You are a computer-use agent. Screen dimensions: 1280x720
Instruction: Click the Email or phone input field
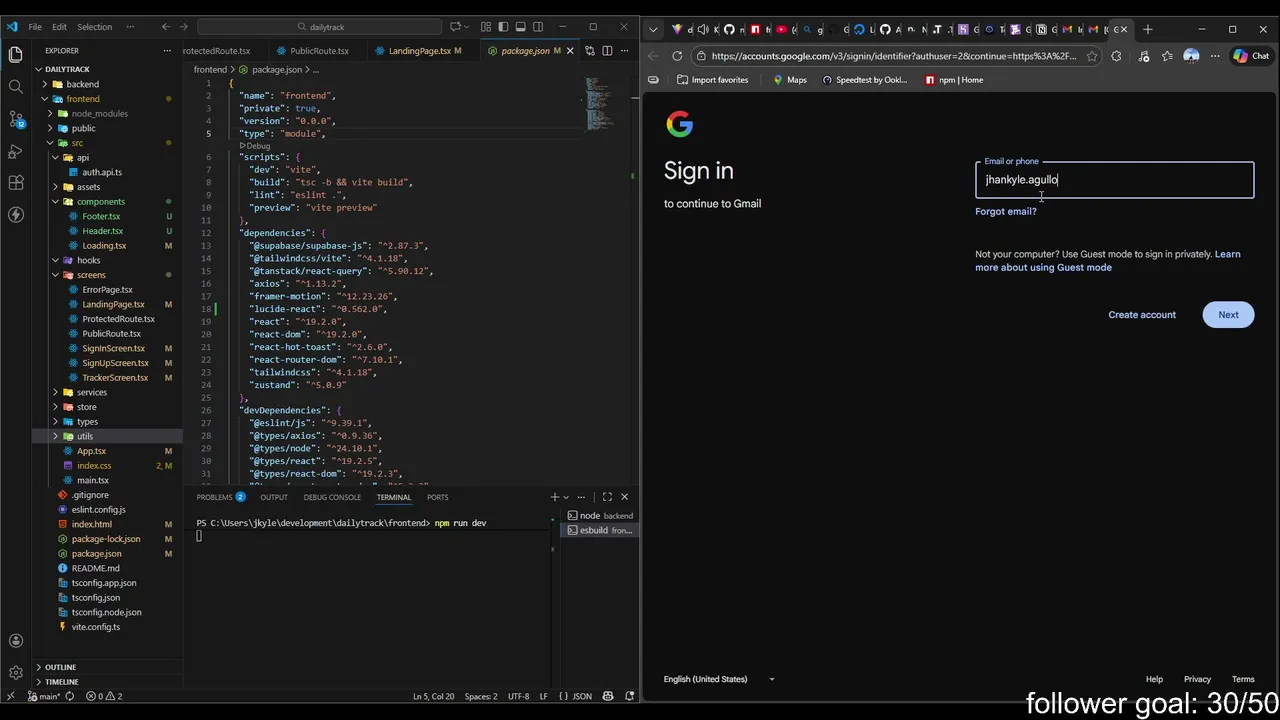click(1114, 180)
